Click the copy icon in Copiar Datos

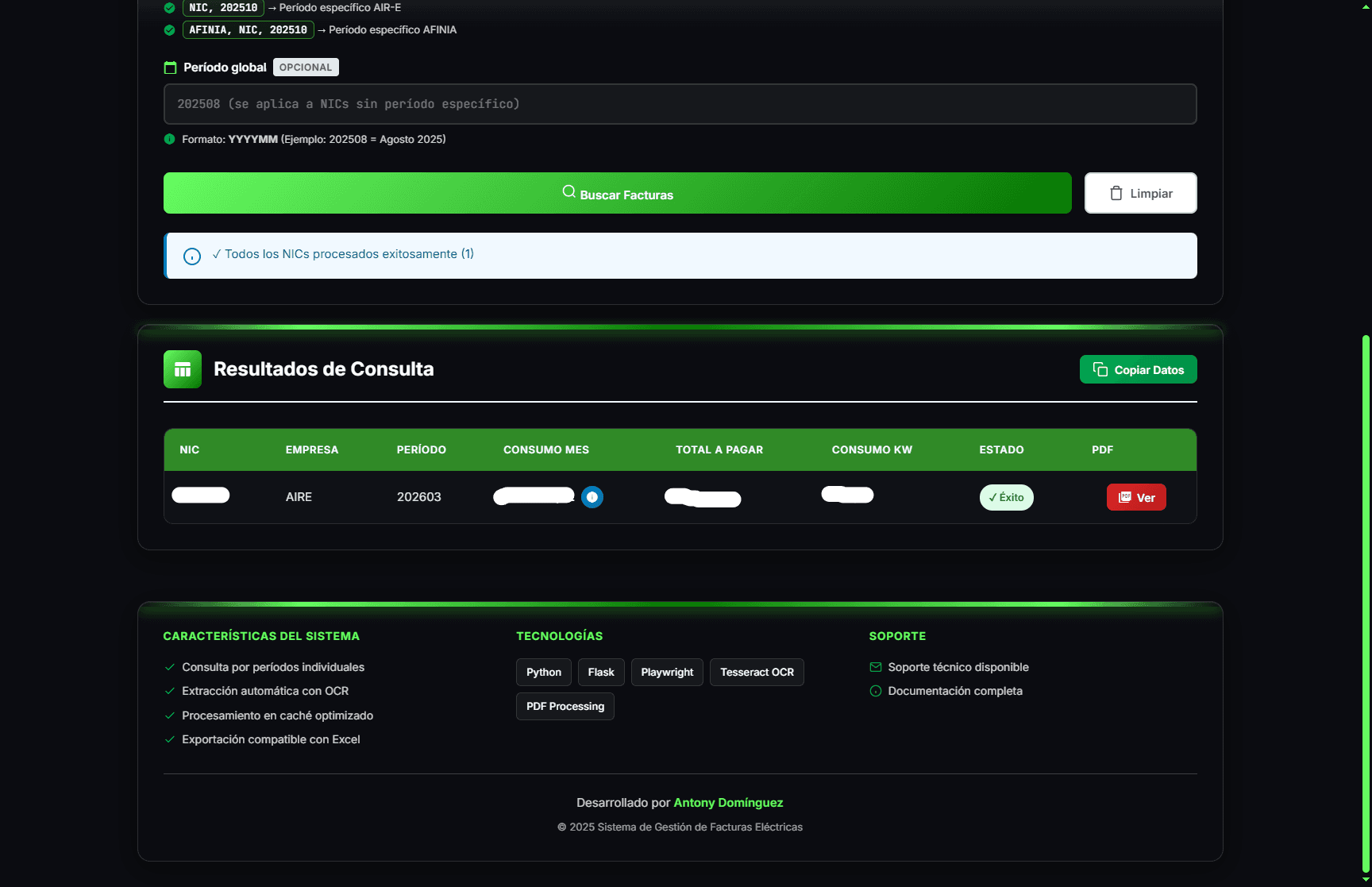click(x=1100, y=369)
